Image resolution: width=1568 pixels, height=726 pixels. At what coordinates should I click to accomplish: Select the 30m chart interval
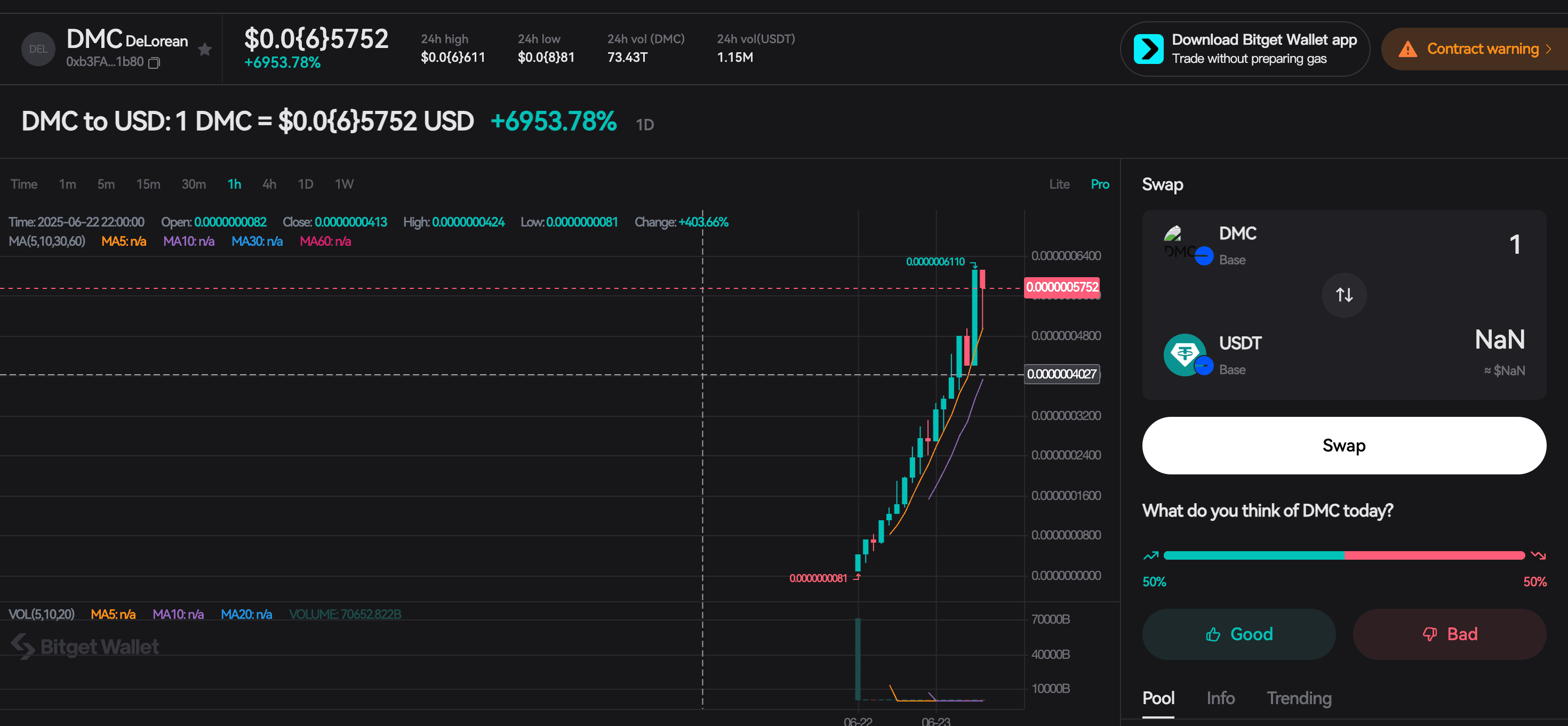(194, 184)
